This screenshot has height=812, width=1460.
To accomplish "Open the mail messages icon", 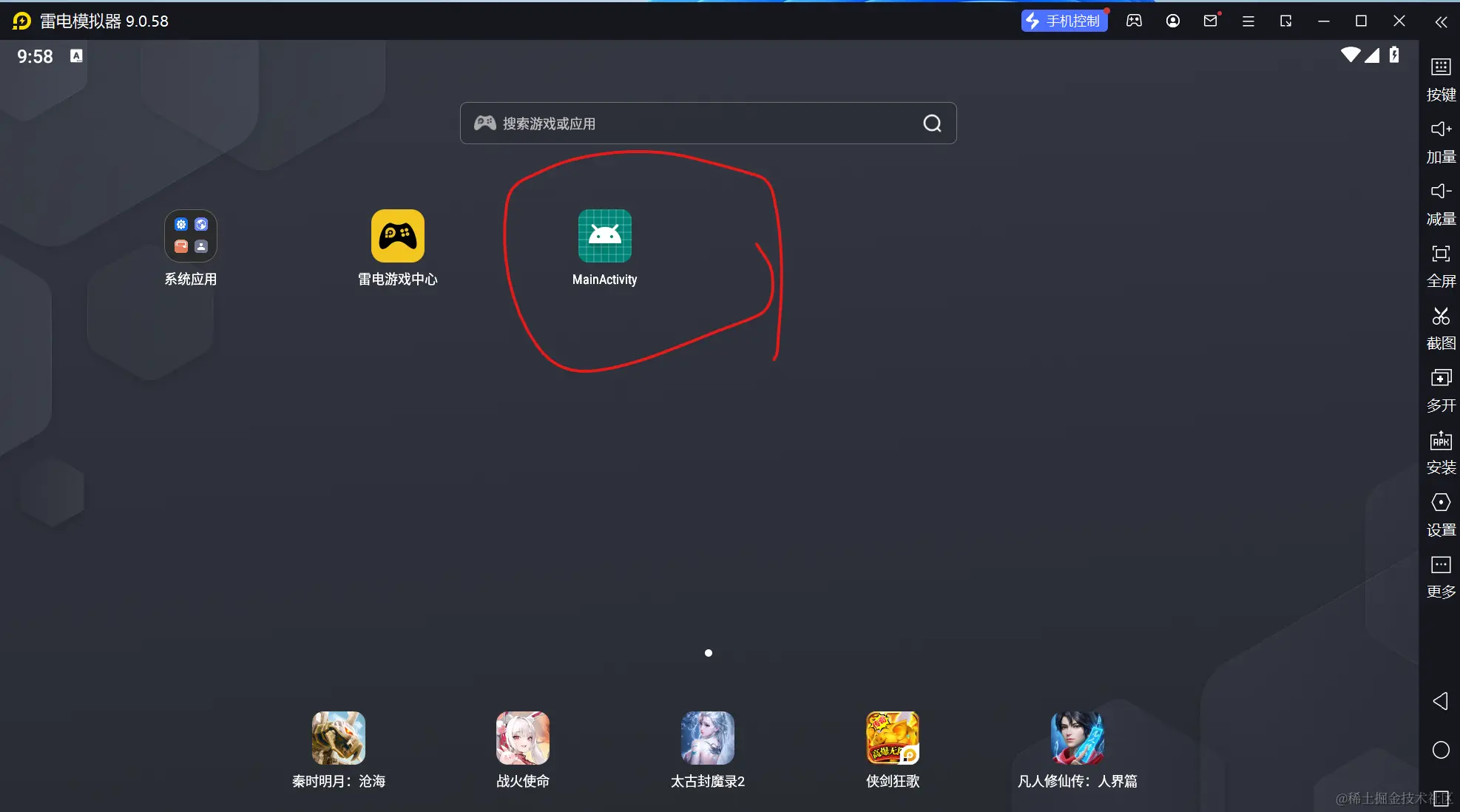I will (x=1211, y=21).
